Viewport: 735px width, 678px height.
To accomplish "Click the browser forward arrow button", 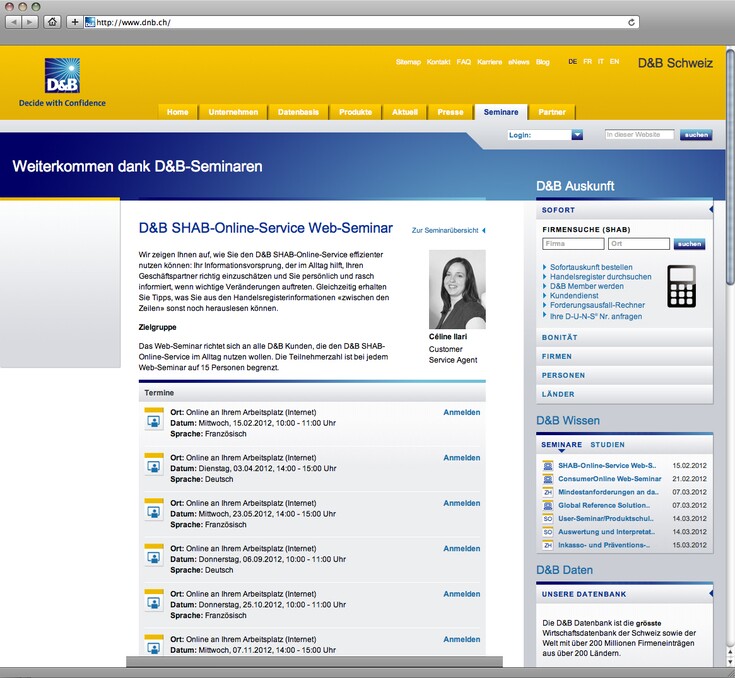I will pos(30,22).
